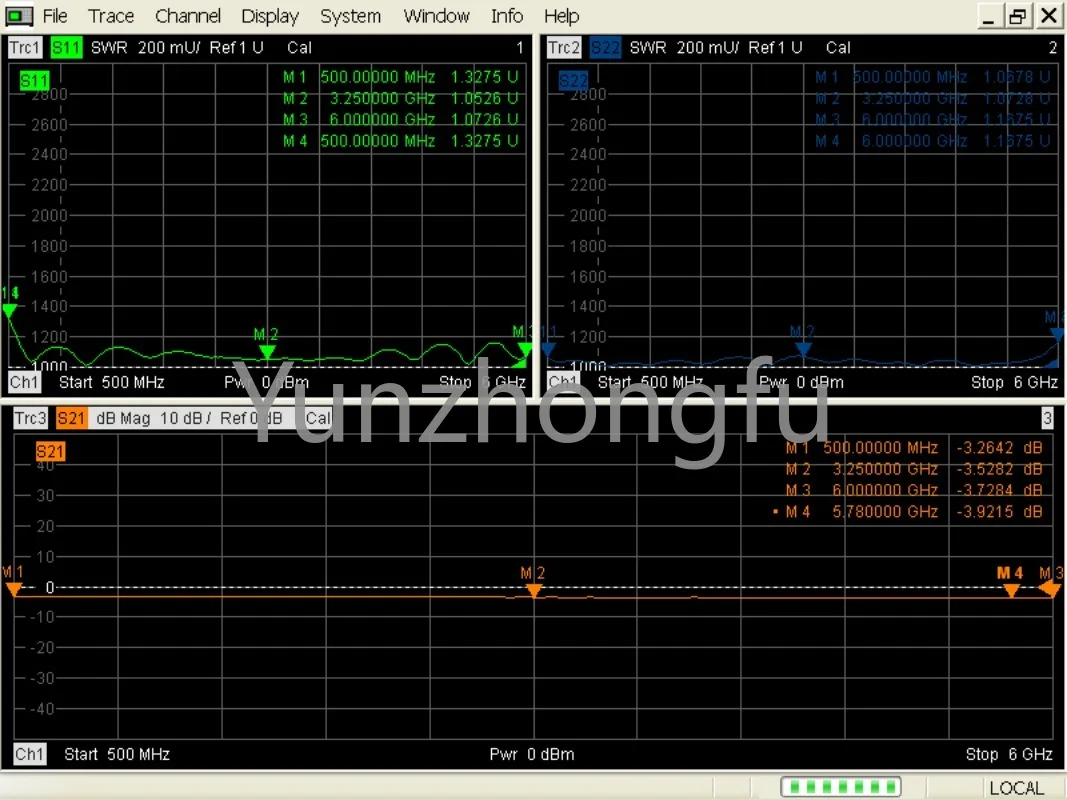Select the Trc2 trace label
This screenshot has height=800, width=1067.
563,48
